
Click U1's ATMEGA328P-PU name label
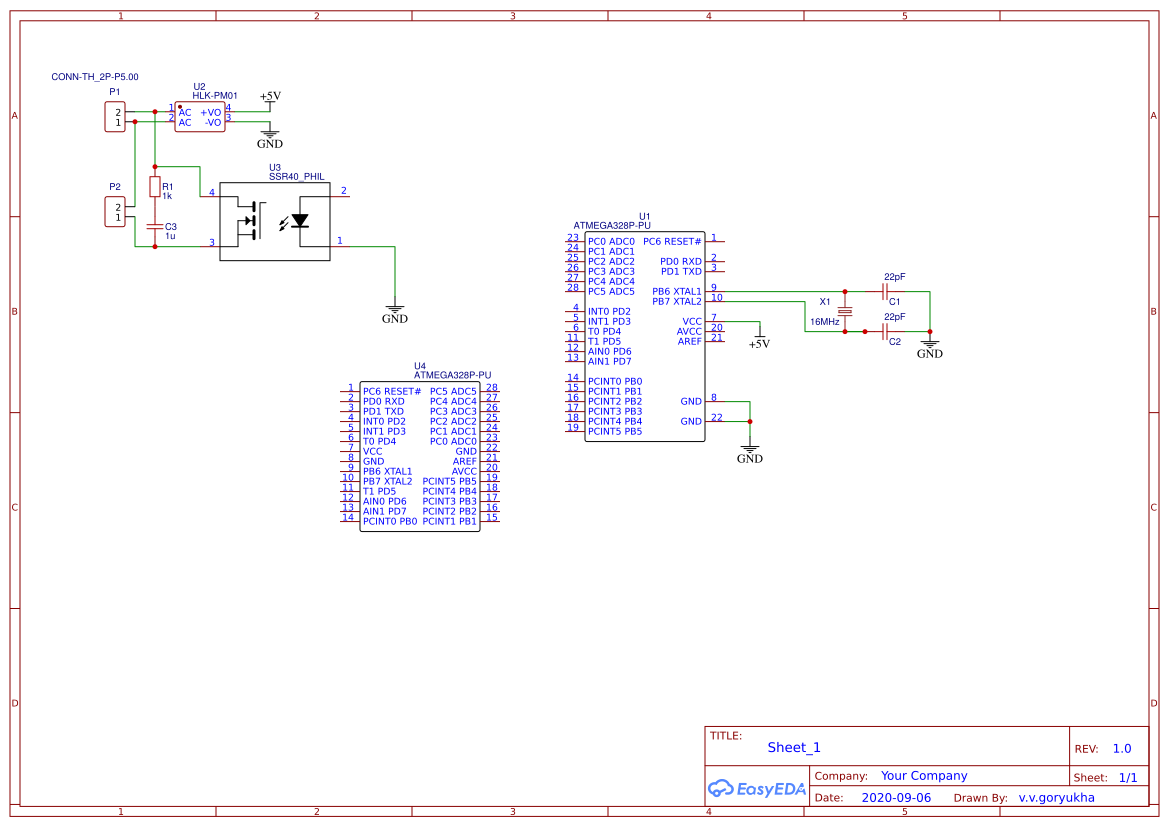tap(611, 225)
